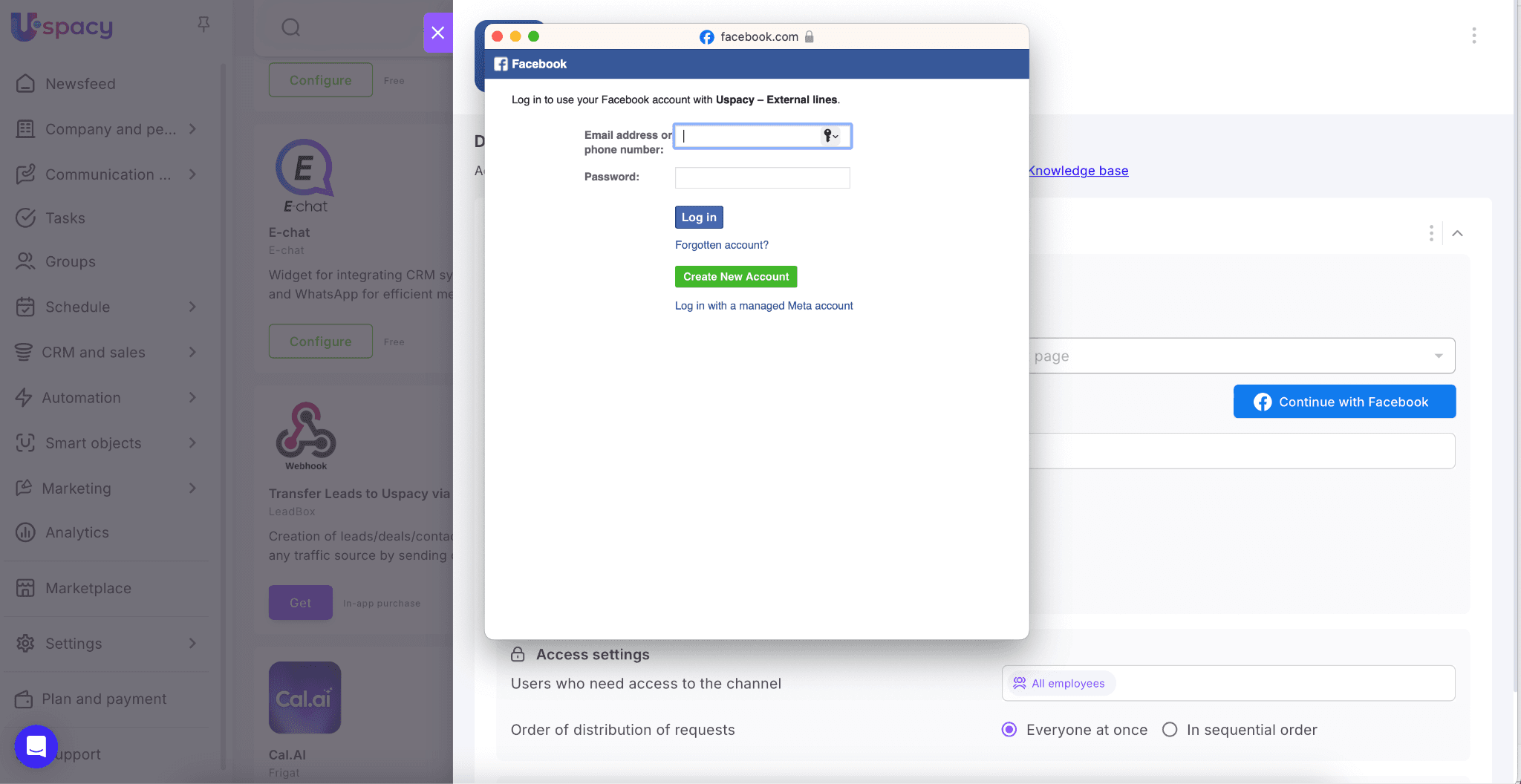
Task: Click the Forgotten account? link
Action: pos(721,245)
